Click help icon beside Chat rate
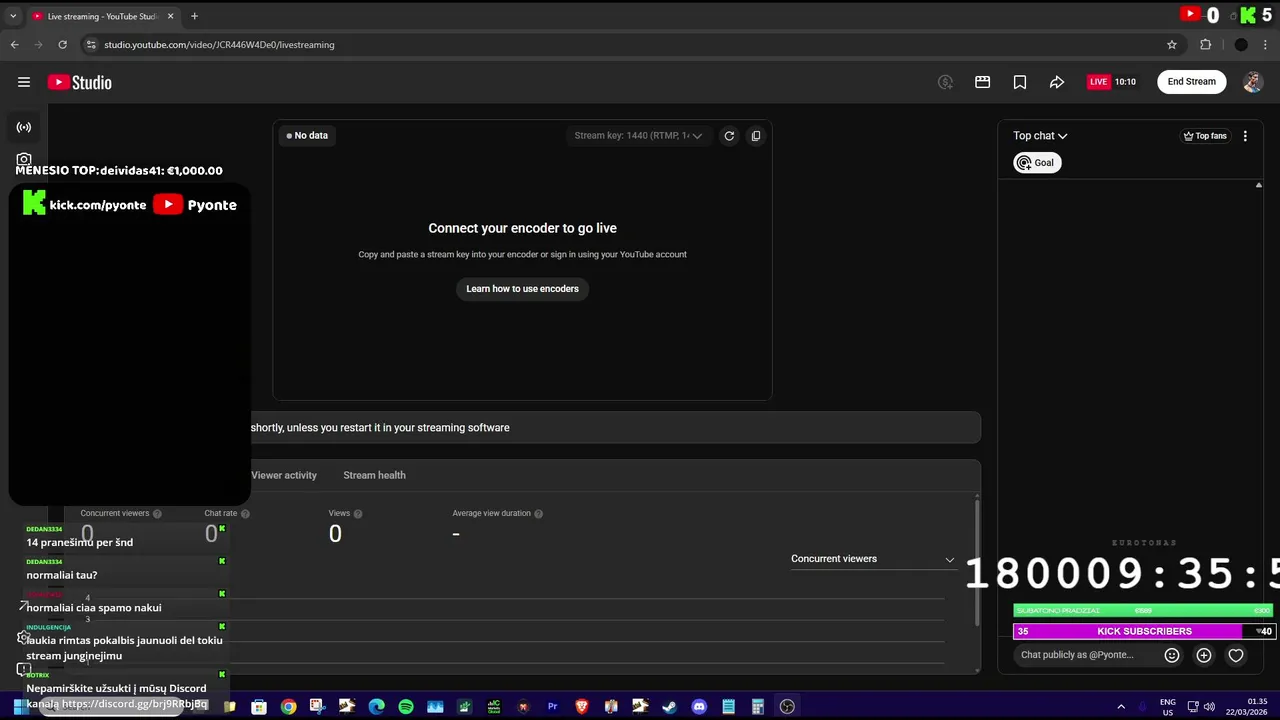This screenshot has height=720, width=1280. (x=245, y=514)
